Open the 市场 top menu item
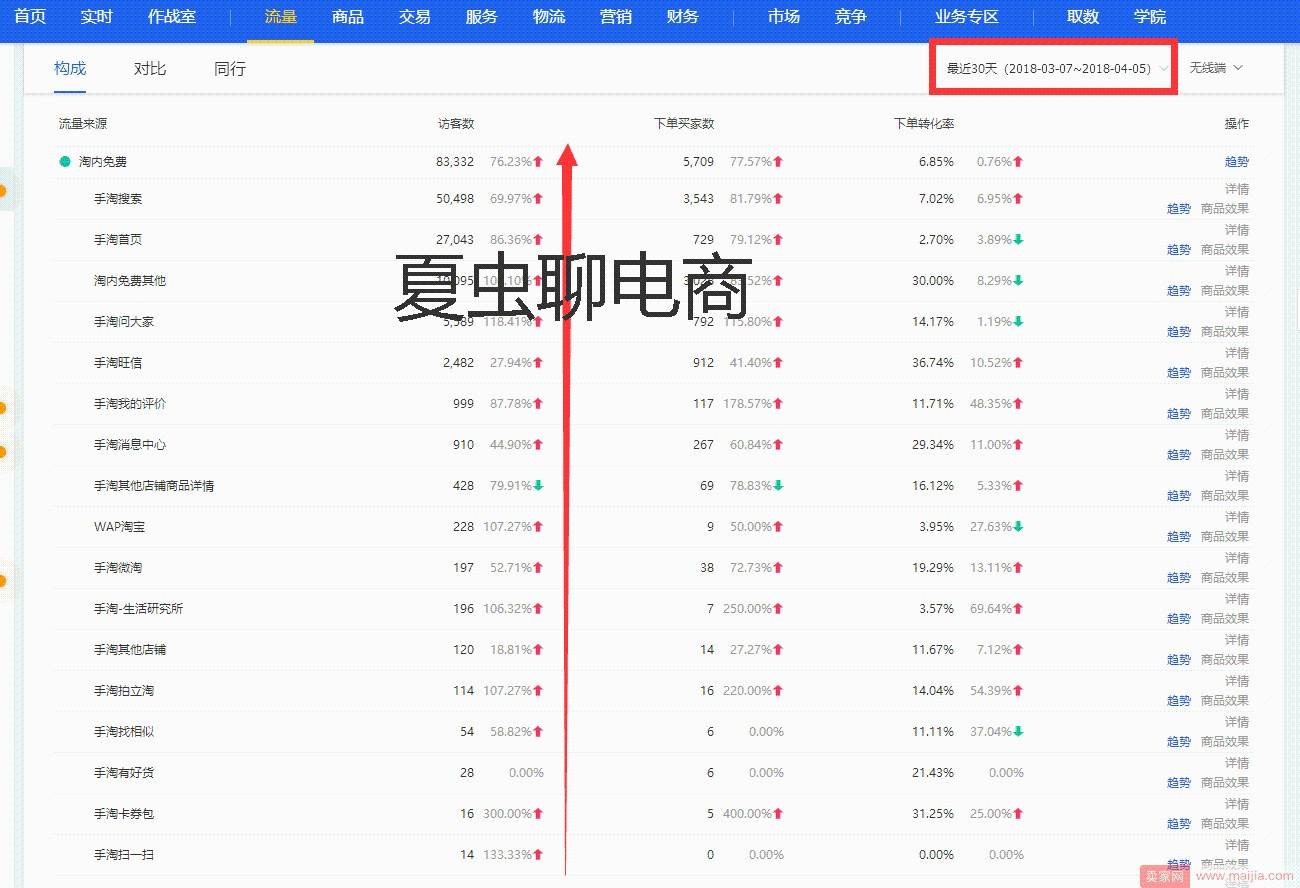Viewport: 1300px width, 888px height. (784, 17)
